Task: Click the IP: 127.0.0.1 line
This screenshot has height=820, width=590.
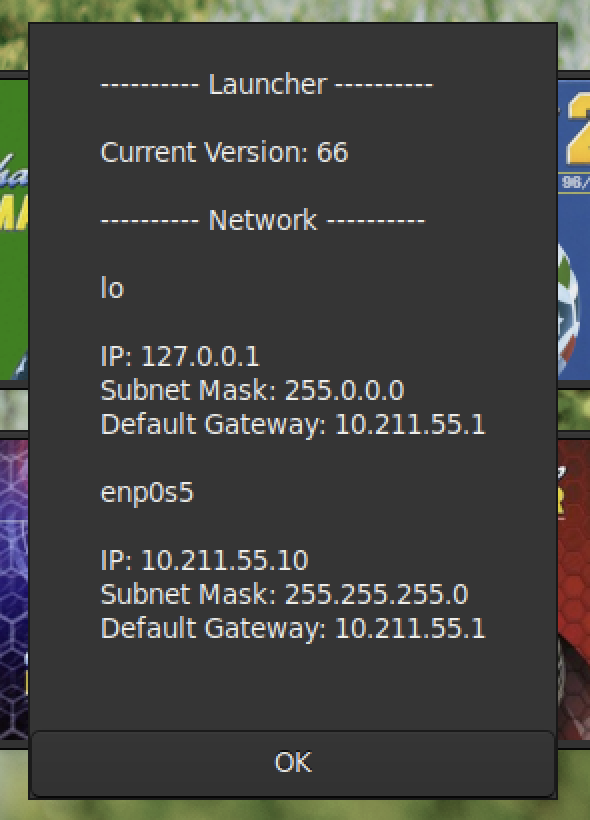Action: point(179,356)
